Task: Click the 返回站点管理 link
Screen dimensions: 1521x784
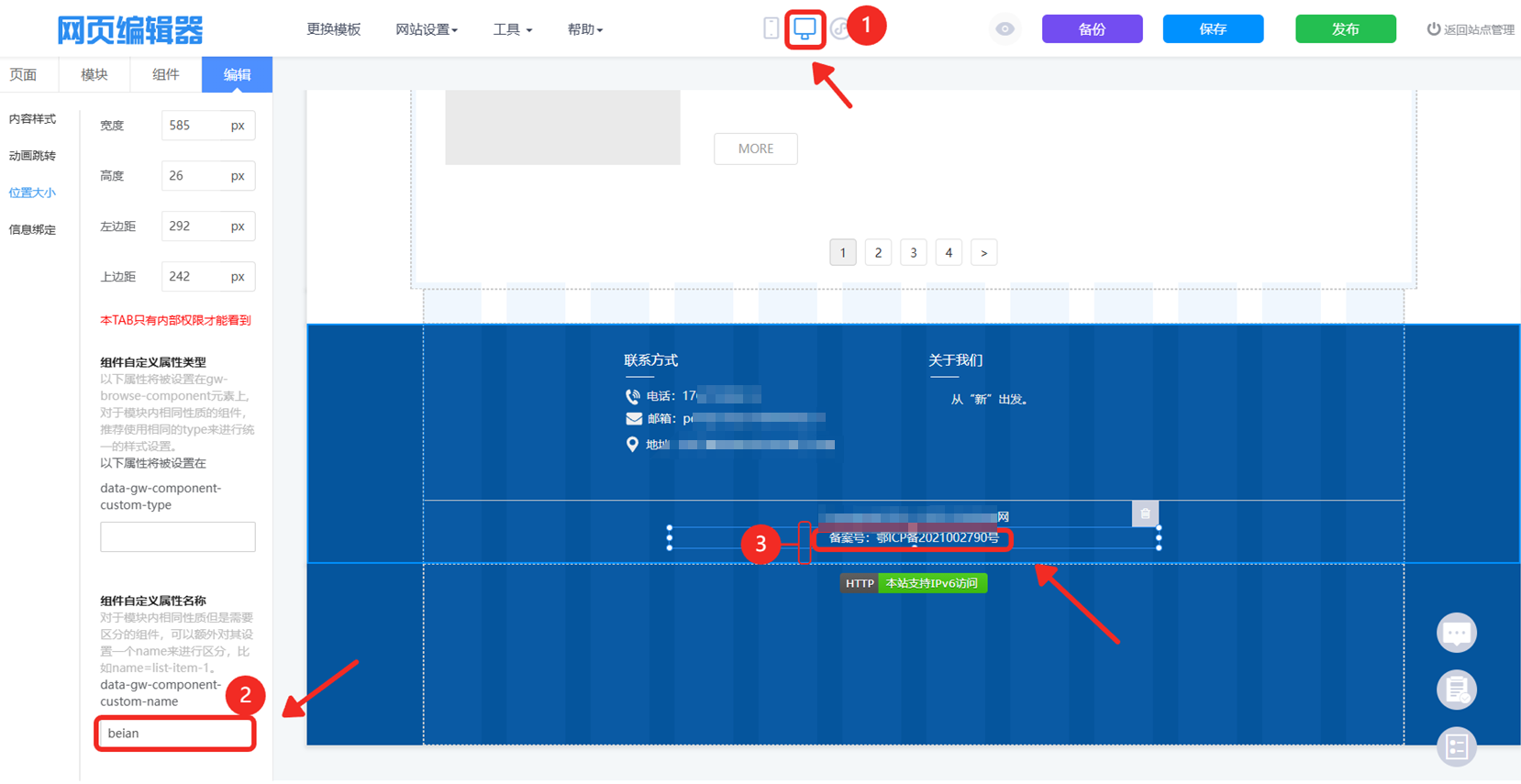Action: 1479,29
